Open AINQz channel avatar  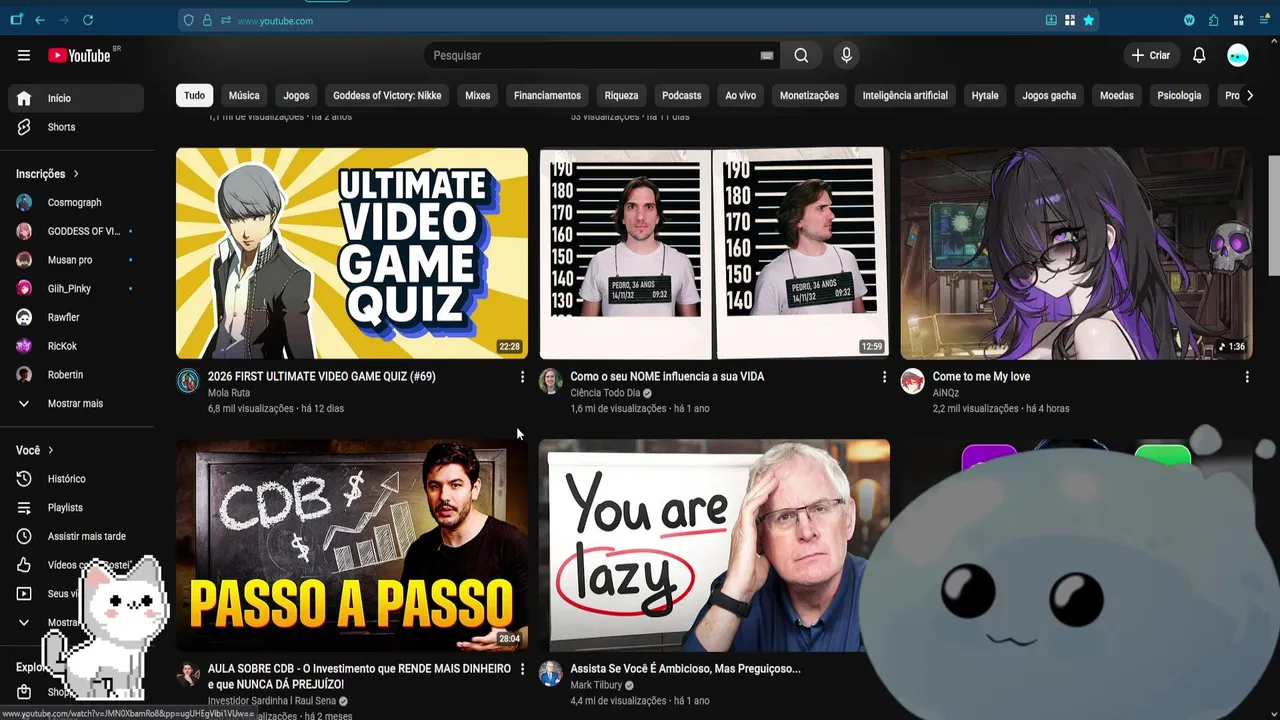click(x=912, y=381)
